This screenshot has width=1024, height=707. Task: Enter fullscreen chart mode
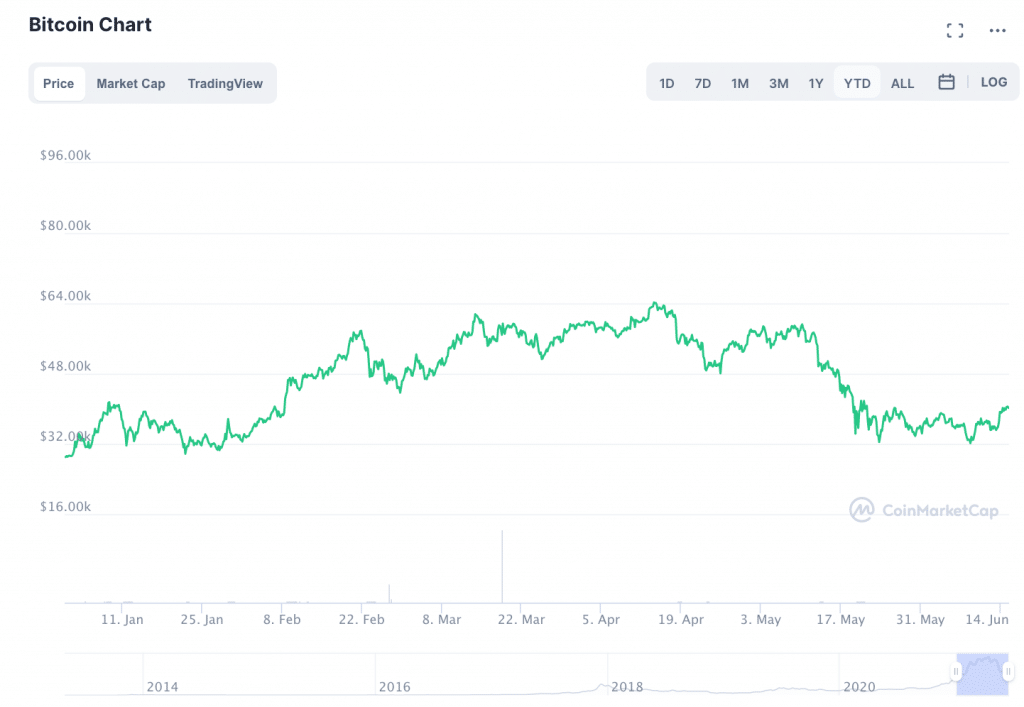tap(955, 31)
